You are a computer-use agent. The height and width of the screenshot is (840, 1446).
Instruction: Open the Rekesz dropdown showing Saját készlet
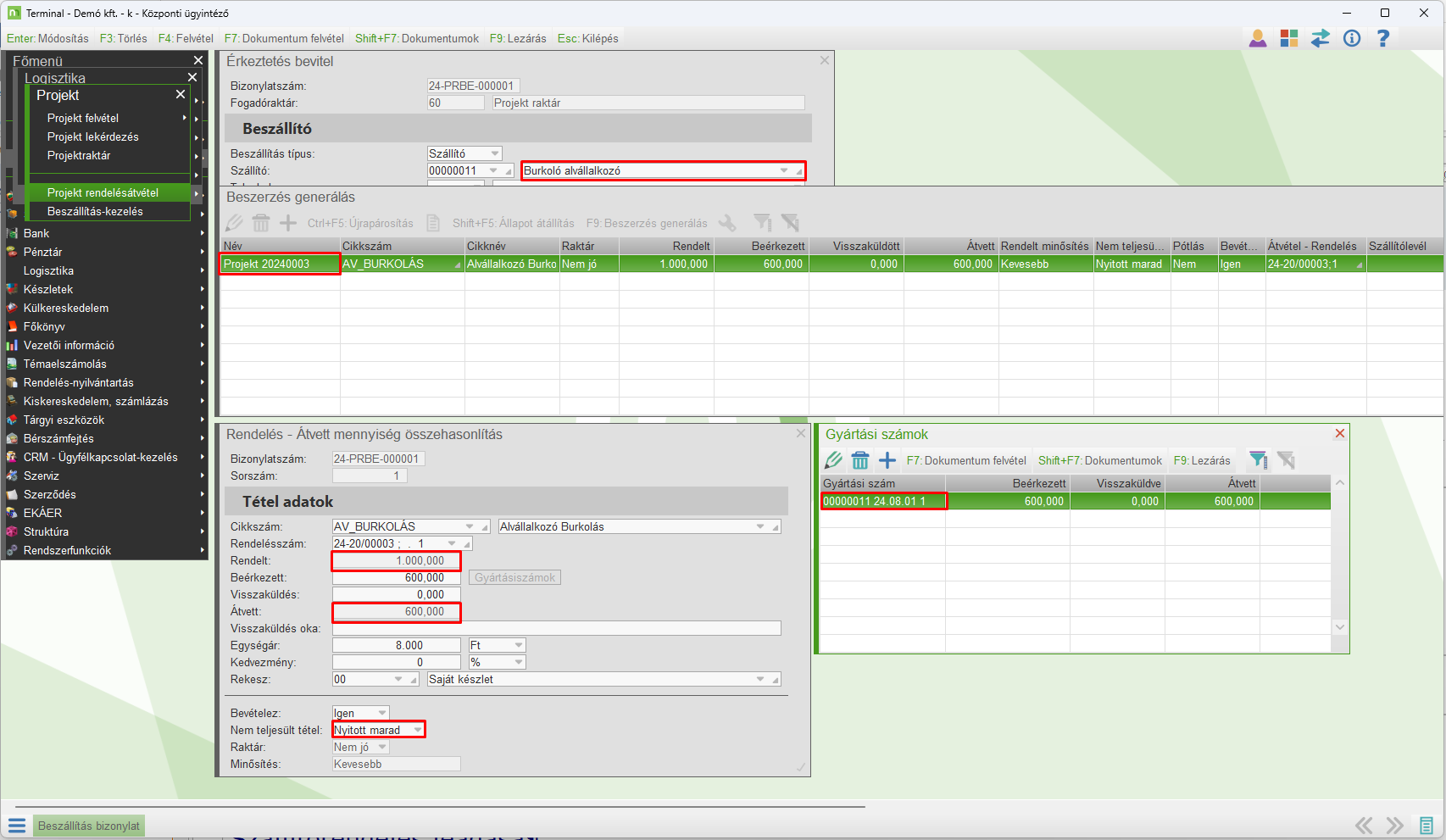click(760, 679)
